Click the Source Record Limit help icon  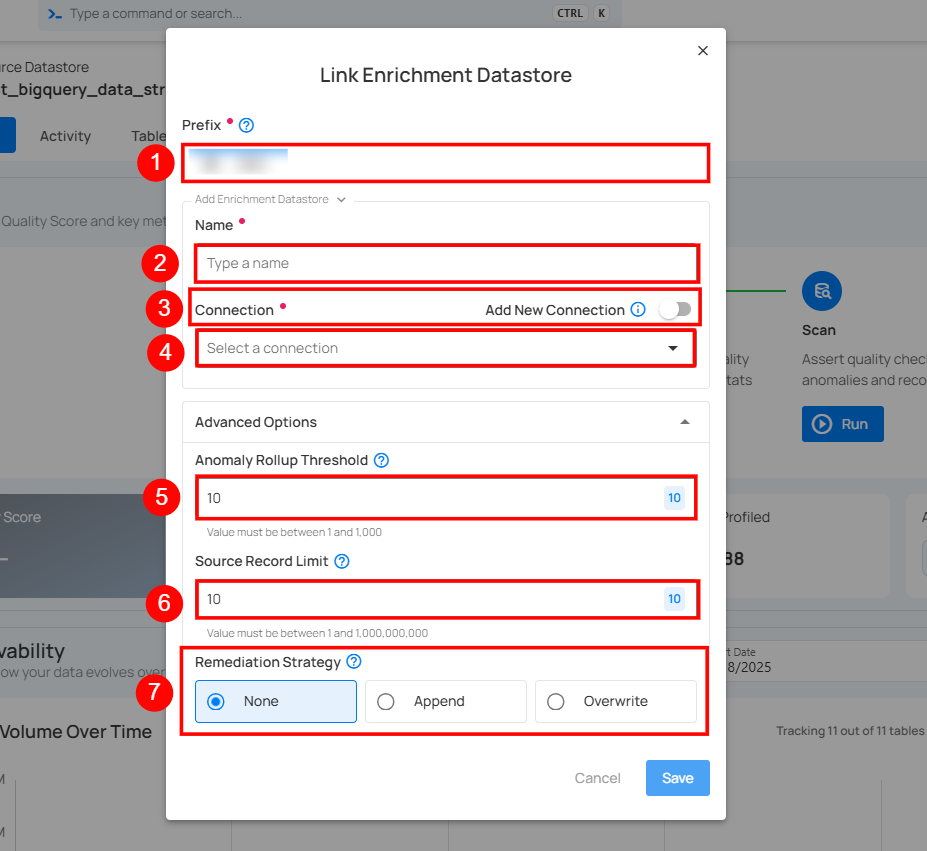[x=342, y=561]
